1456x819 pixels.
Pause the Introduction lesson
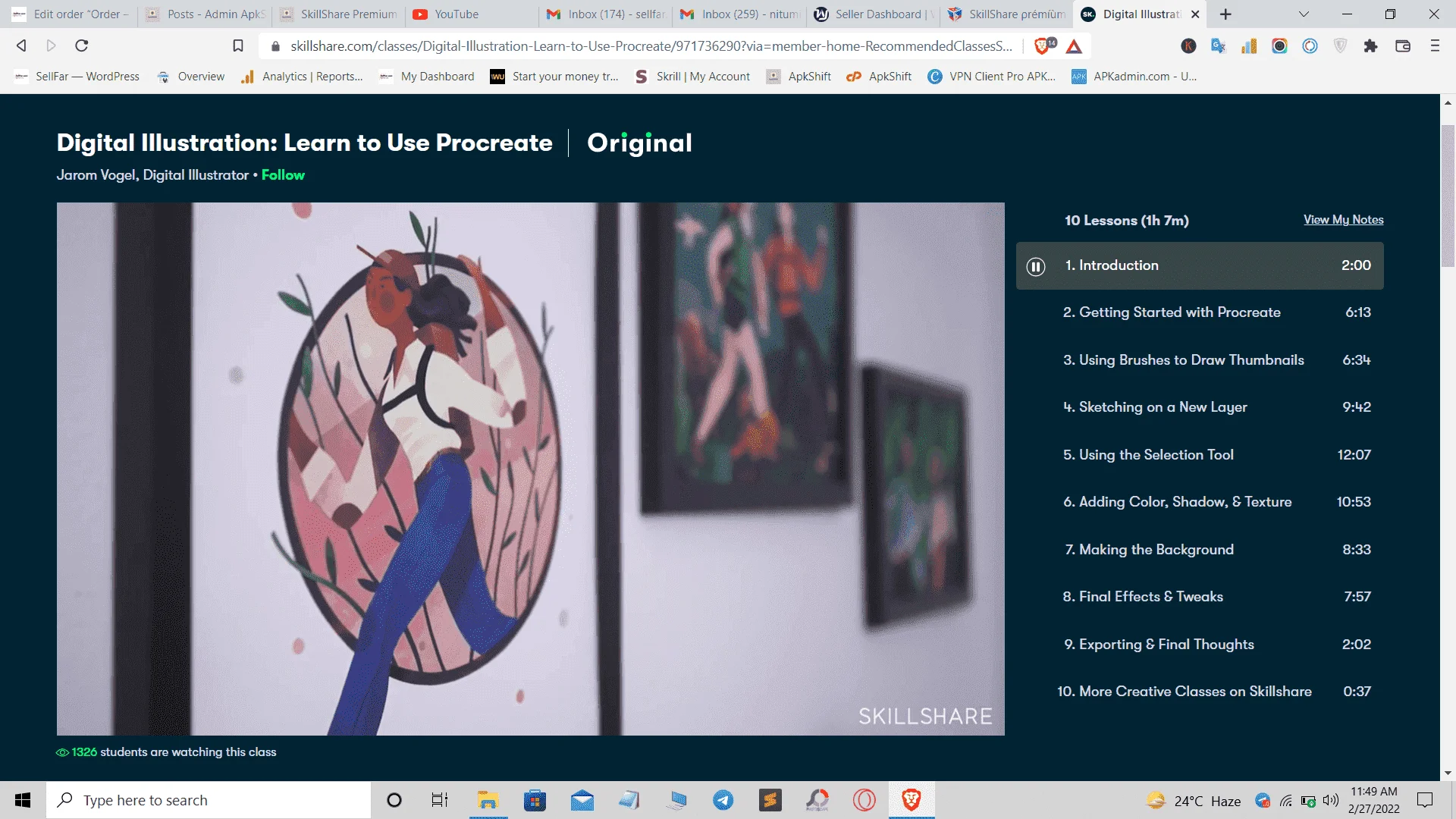coord(1035,266)
